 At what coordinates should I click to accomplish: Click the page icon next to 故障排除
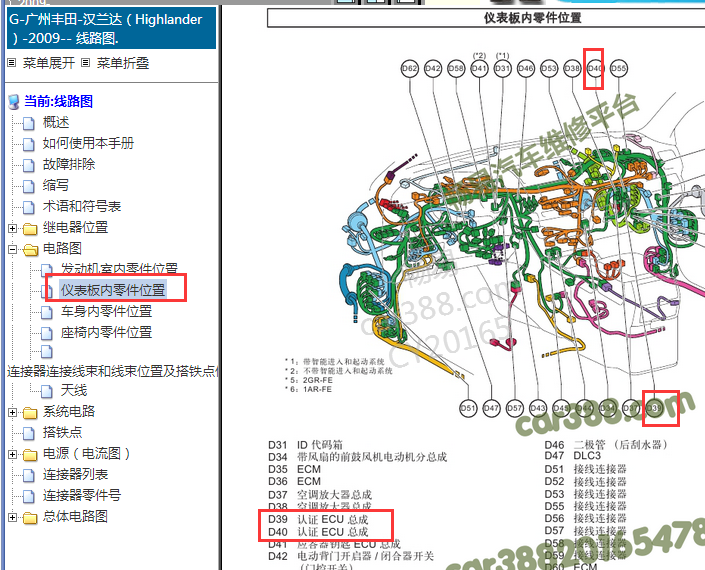pyautogui.click(x=29, y=165)
